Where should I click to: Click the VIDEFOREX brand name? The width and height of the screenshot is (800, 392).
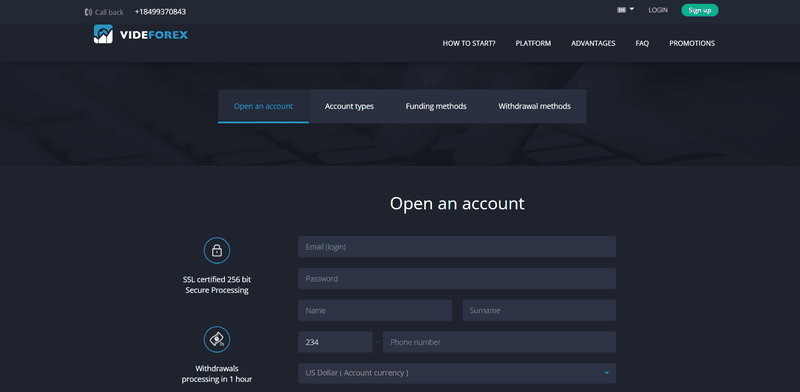(154, 35)
